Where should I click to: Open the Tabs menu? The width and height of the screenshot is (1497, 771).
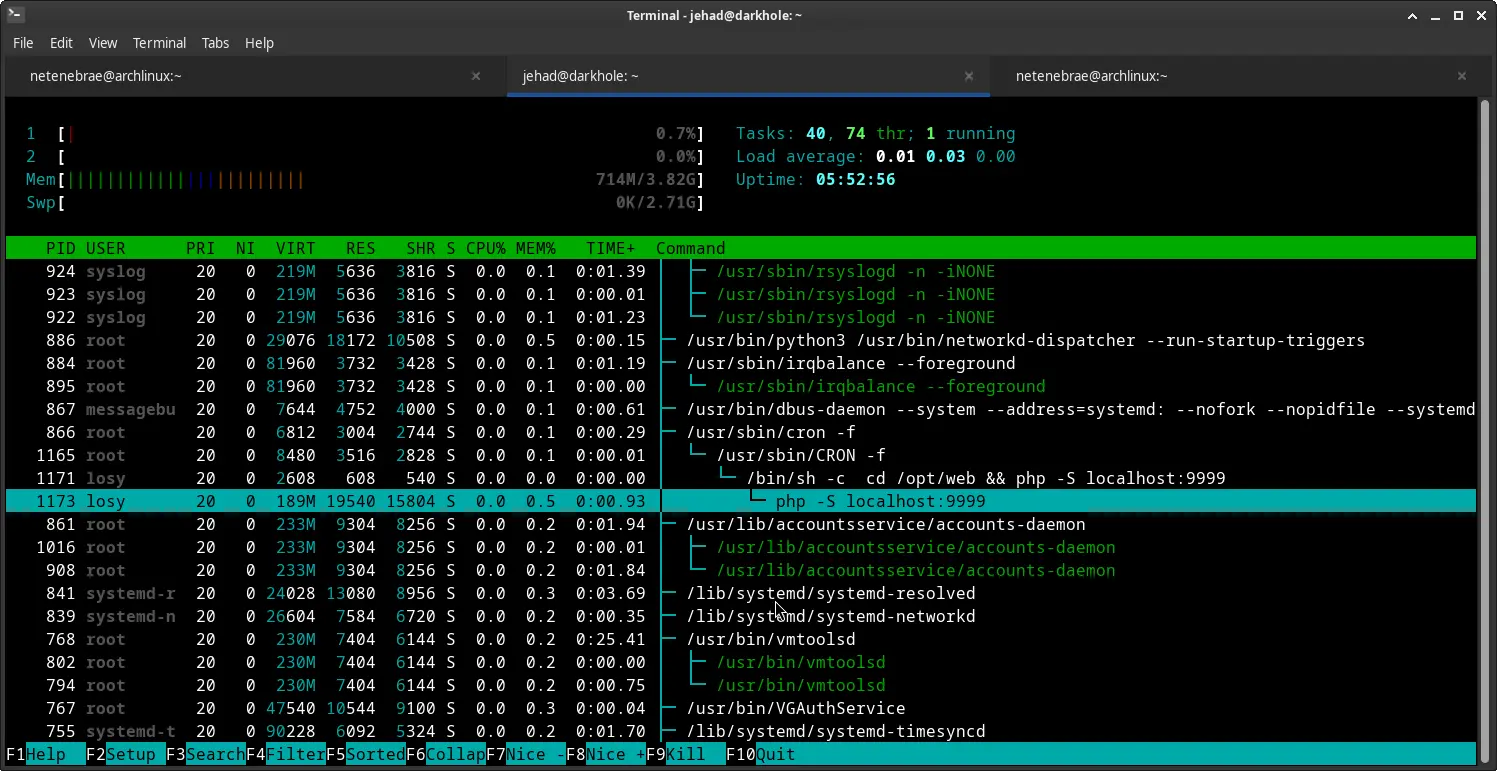215,43
